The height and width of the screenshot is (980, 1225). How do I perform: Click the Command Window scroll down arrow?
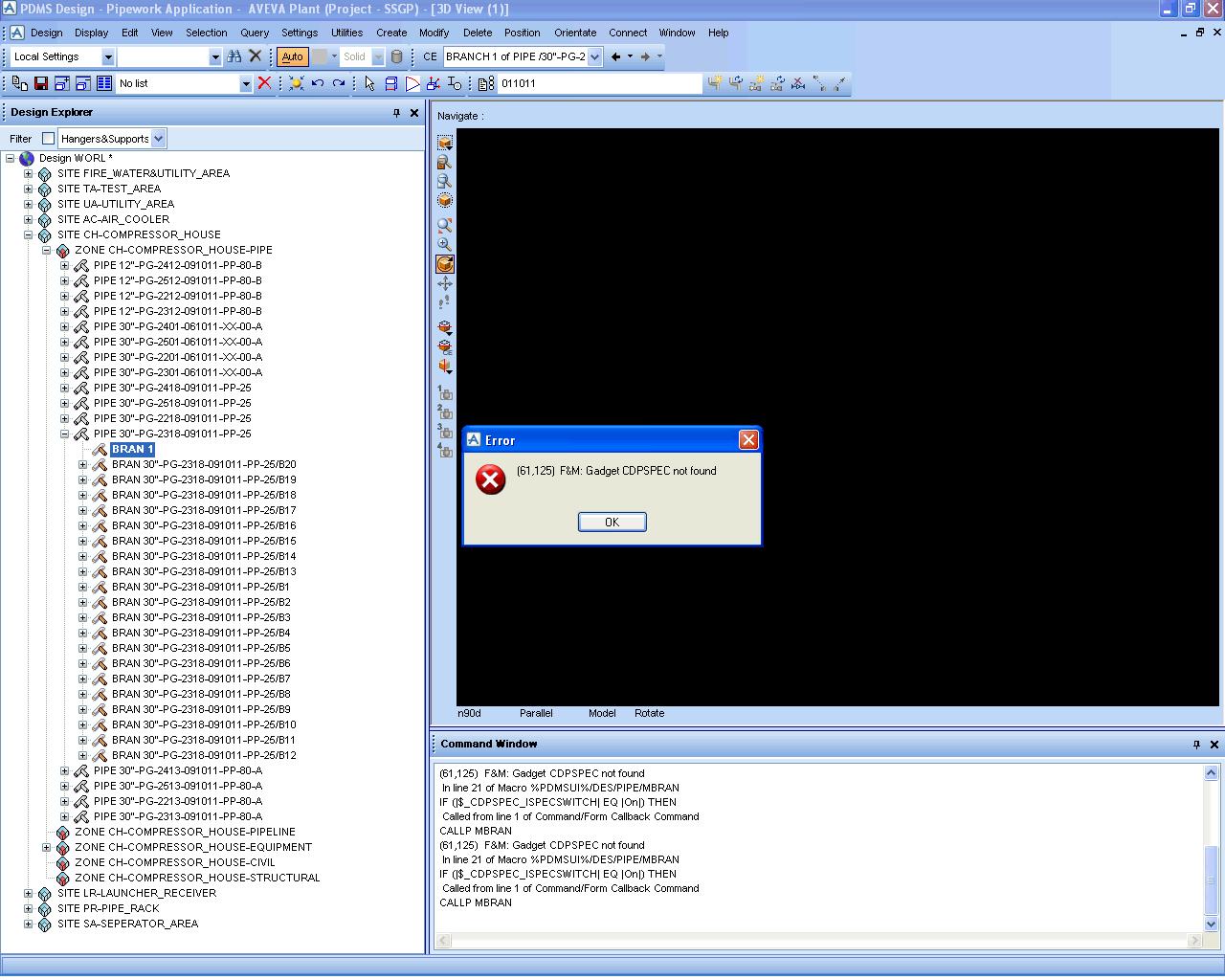tap(1211, 924)
